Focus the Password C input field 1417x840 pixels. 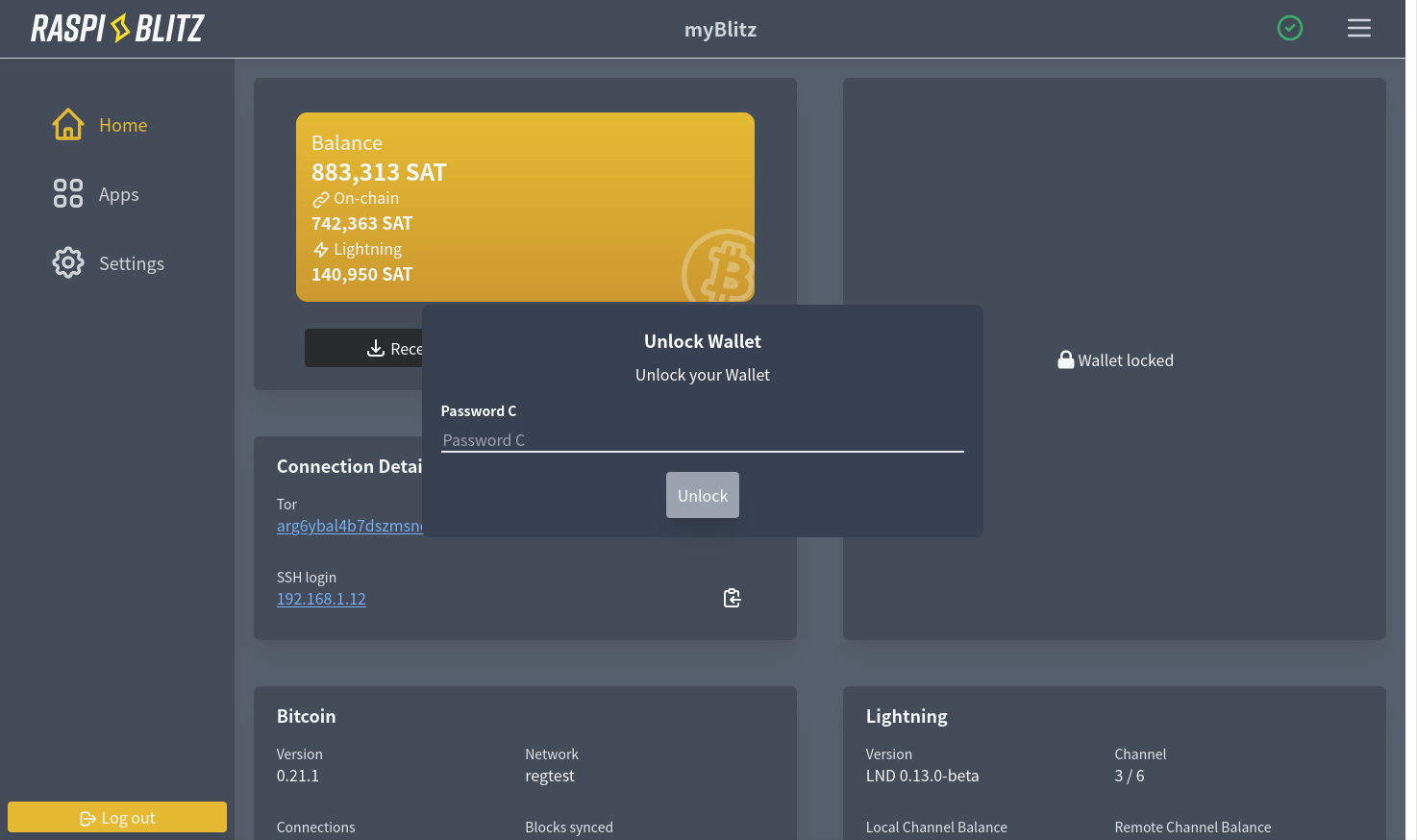(x=703, y=440)
